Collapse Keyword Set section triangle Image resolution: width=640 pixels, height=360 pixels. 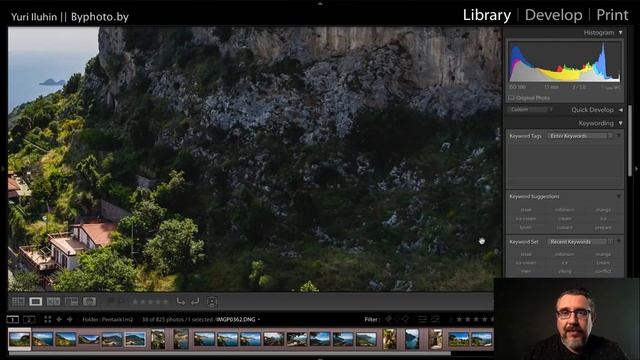(619, 242)
